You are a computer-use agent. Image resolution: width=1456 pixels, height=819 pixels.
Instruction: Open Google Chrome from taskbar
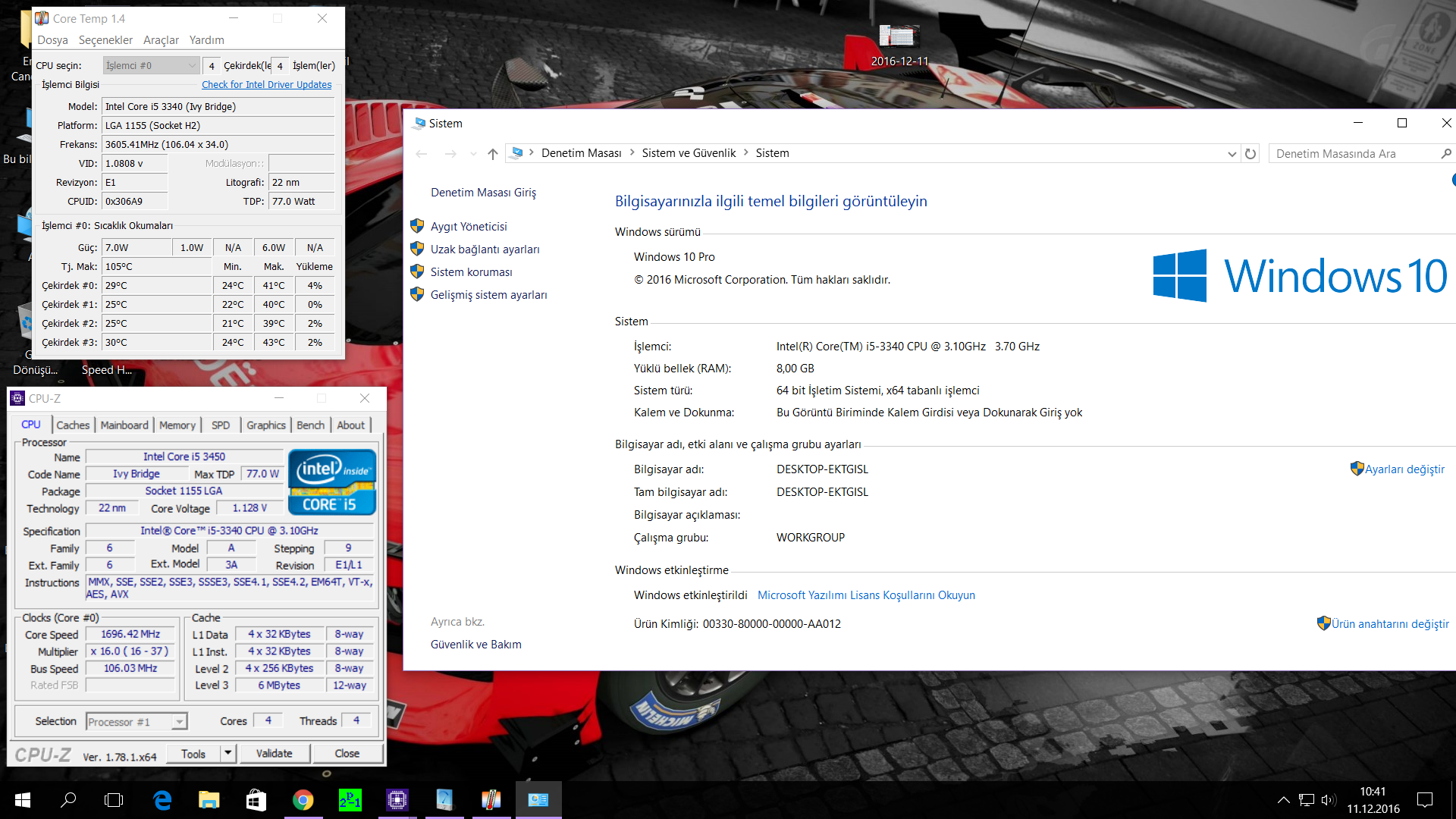[x=303, y=800]
